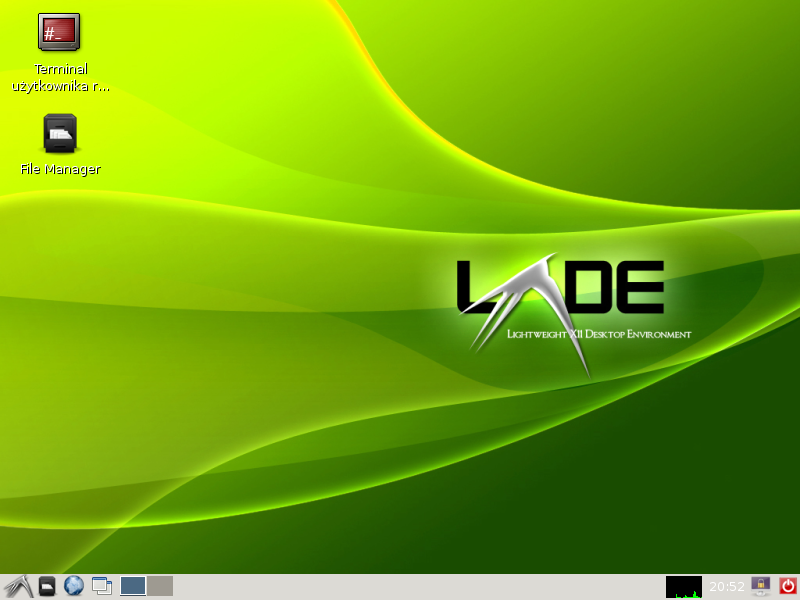Launch the web browser globe icon
This screenshot has height=600, width=800.
click(x=74, y=586)
